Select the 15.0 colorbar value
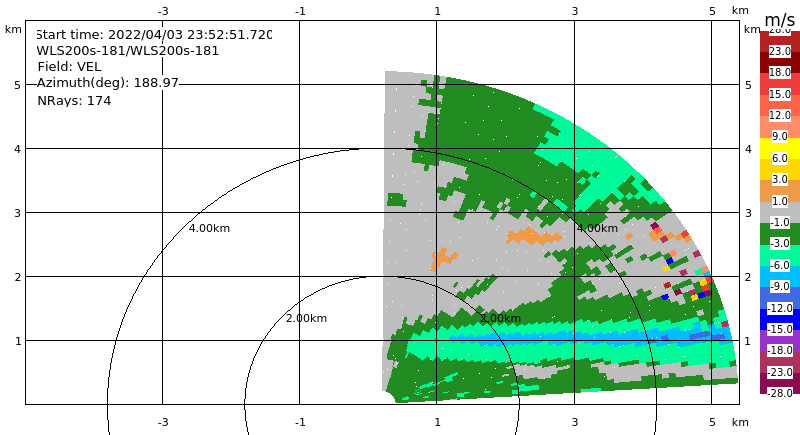This screenshot has width=800, height=435. (780, 94)
